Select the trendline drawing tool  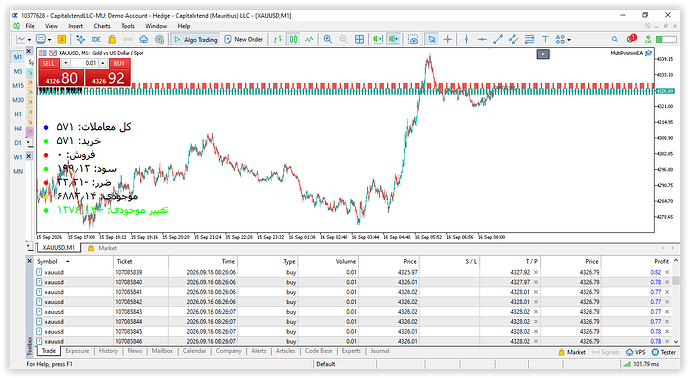tap(498, 39)
